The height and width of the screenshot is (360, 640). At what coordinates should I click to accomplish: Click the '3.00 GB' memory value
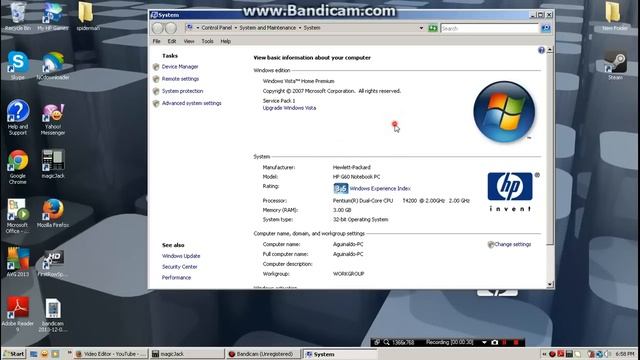pos(342,210)
